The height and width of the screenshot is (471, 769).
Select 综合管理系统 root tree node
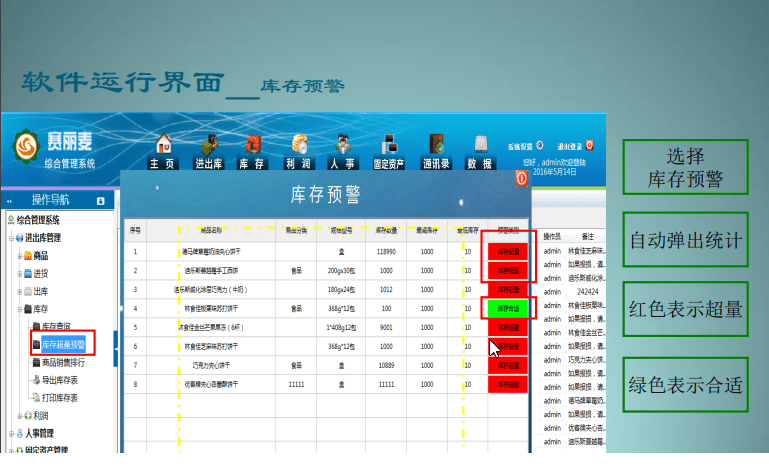[38, 220]
